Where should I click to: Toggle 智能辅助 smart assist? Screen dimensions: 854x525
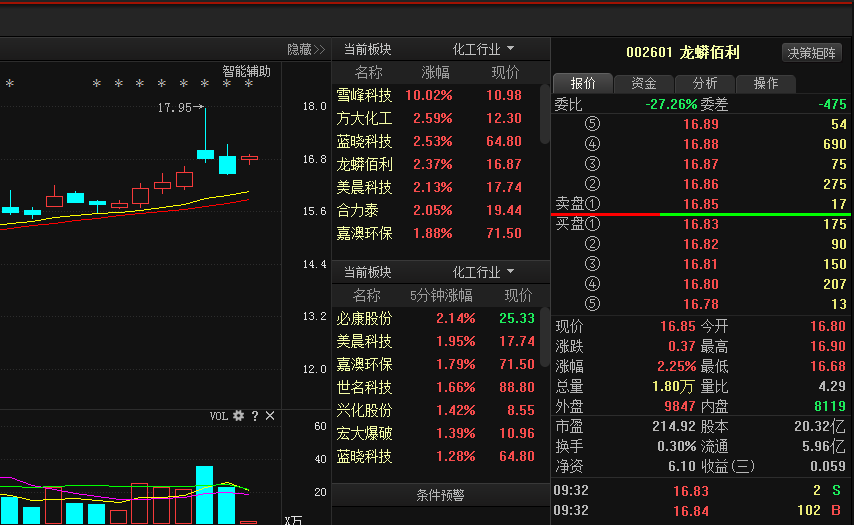point(246,72)
